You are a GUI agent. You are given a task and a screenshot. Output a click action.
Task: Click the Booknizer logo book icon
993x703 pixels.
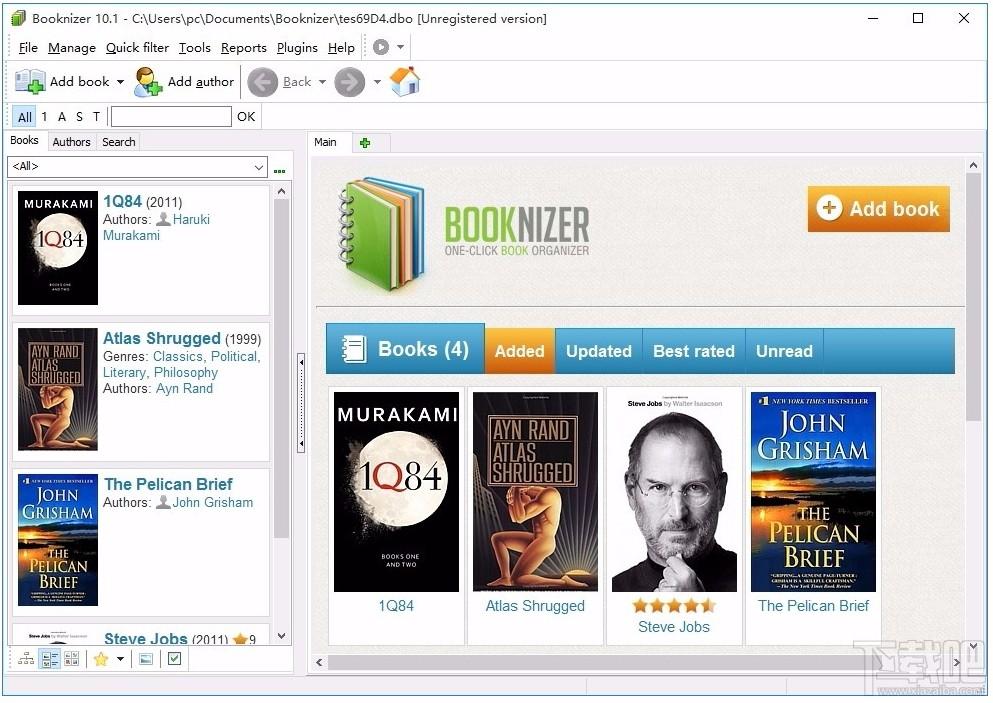tap(383, 234)
